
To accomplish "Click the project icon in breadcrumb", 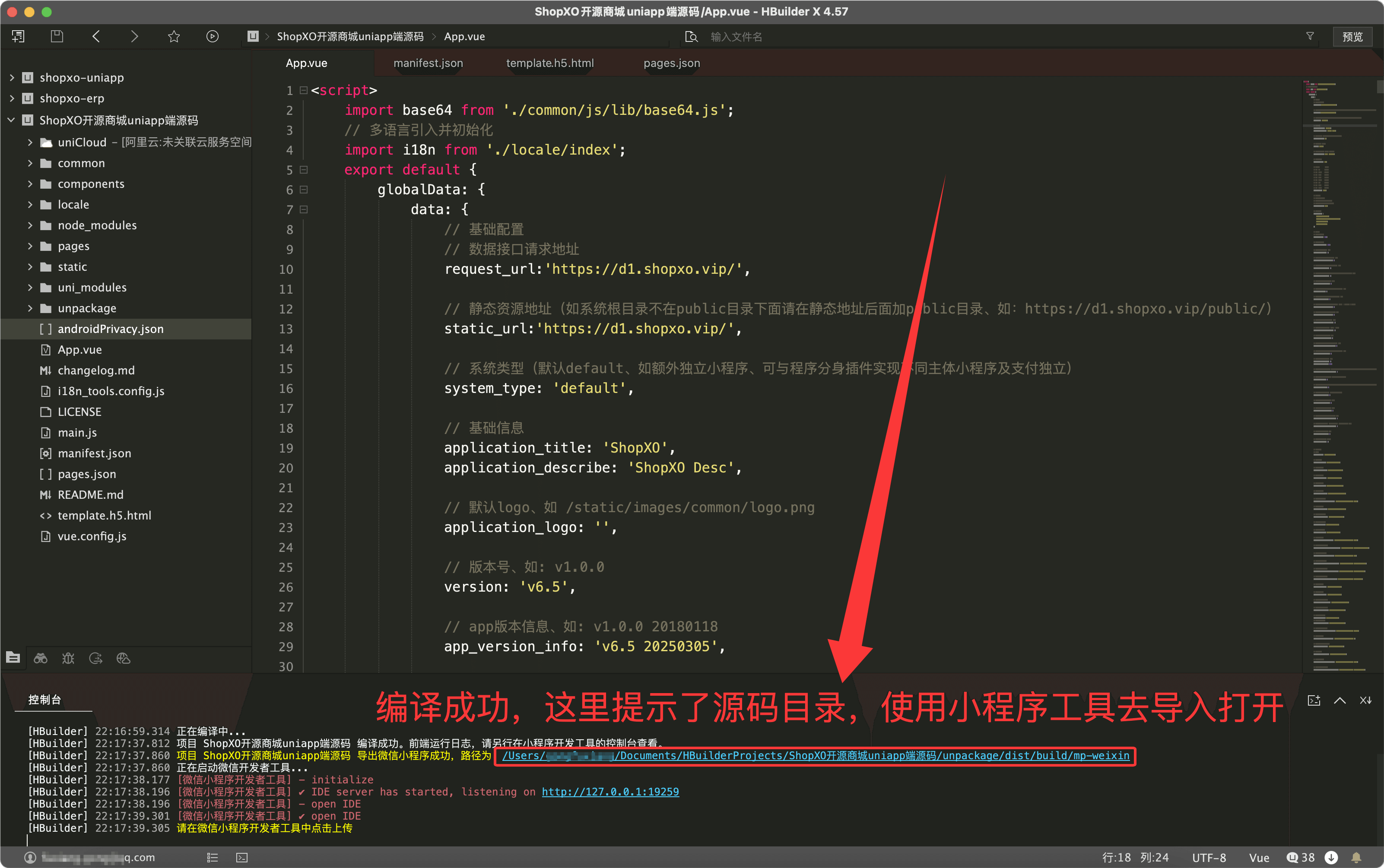I will (253, 36).
